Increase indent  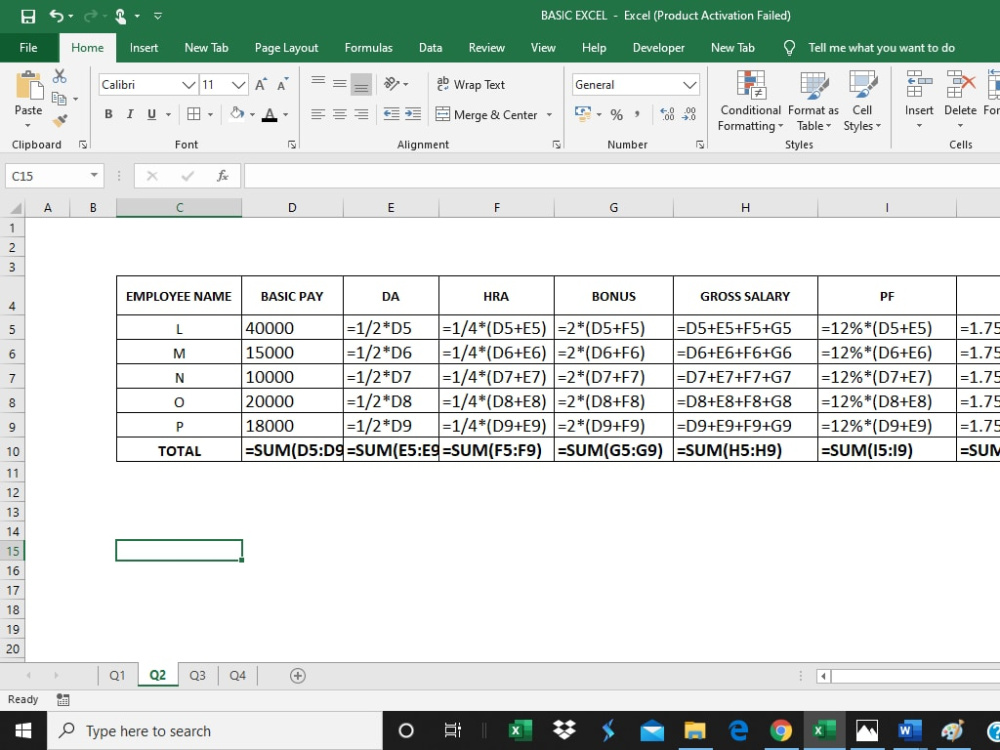(x=413, y=114)
